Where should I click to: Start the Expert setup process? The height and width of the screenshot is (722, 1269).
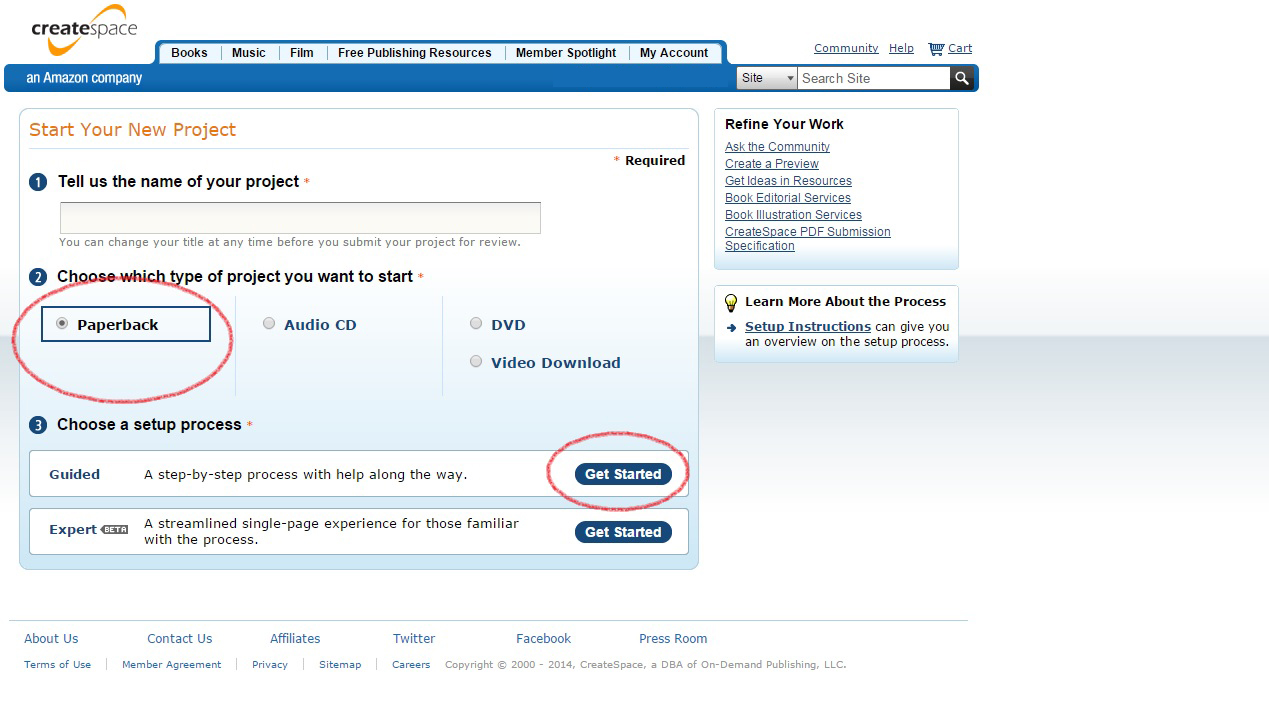(x=623, y=532)
